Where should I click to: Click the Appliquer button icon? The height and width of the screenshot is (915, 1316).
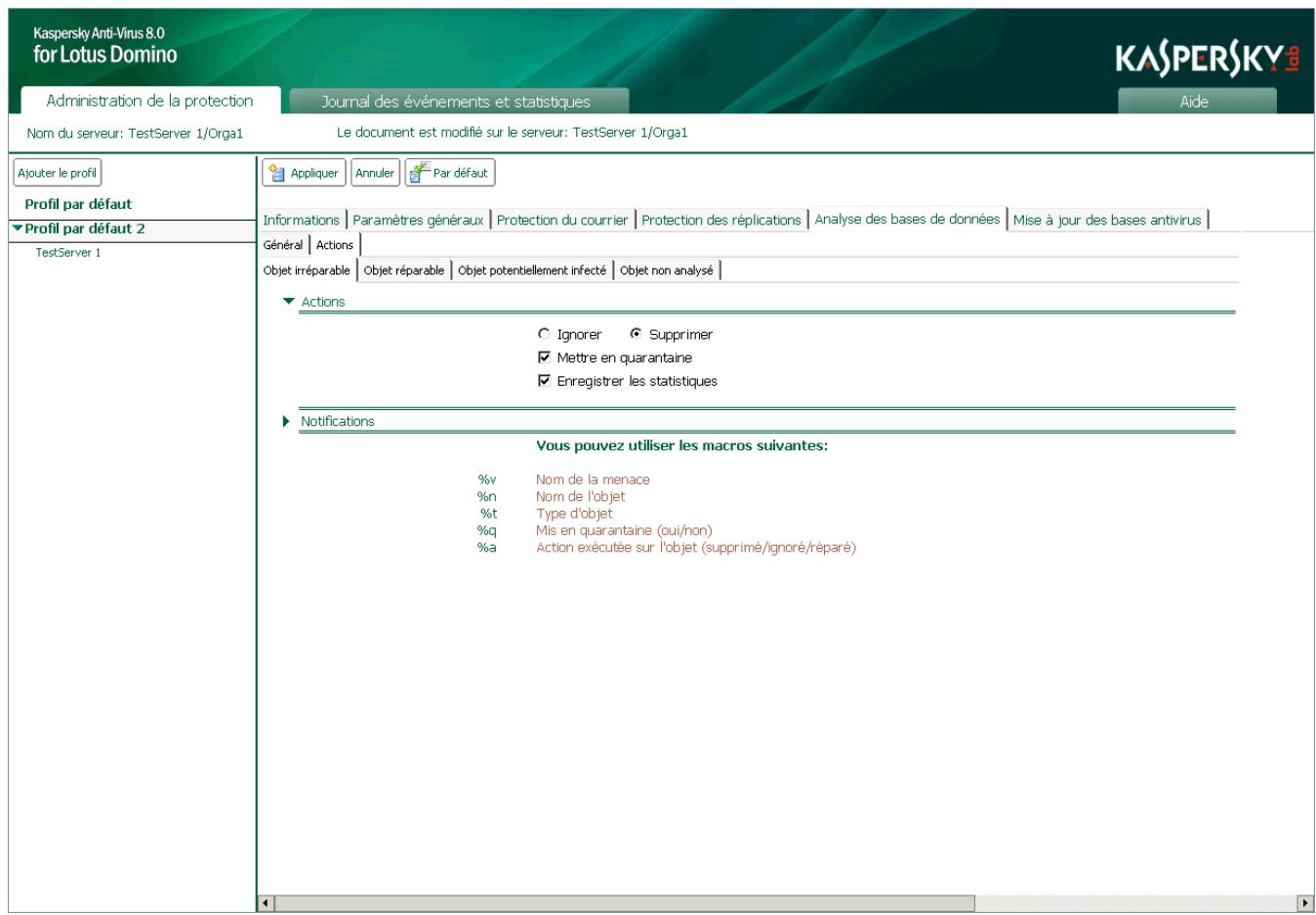pyautogui.click(x=277, y=173)
